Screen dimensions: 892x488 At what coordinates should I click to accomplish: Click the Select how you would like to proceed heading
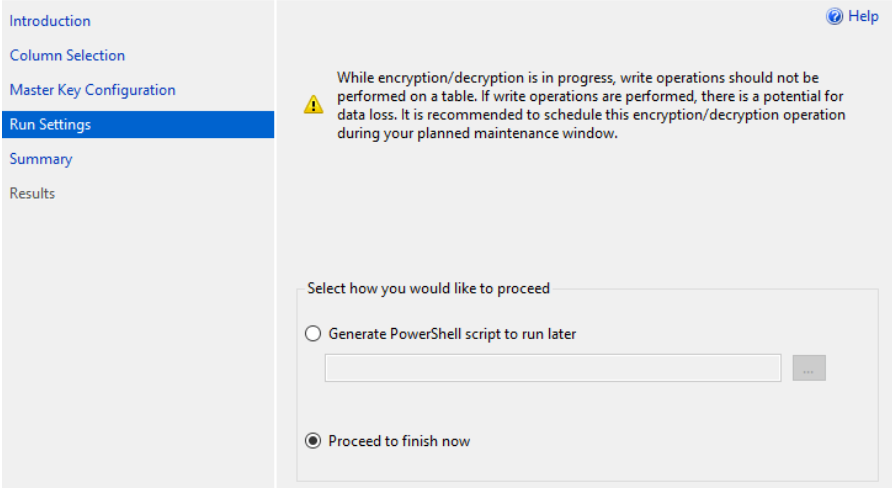(428, 288)
